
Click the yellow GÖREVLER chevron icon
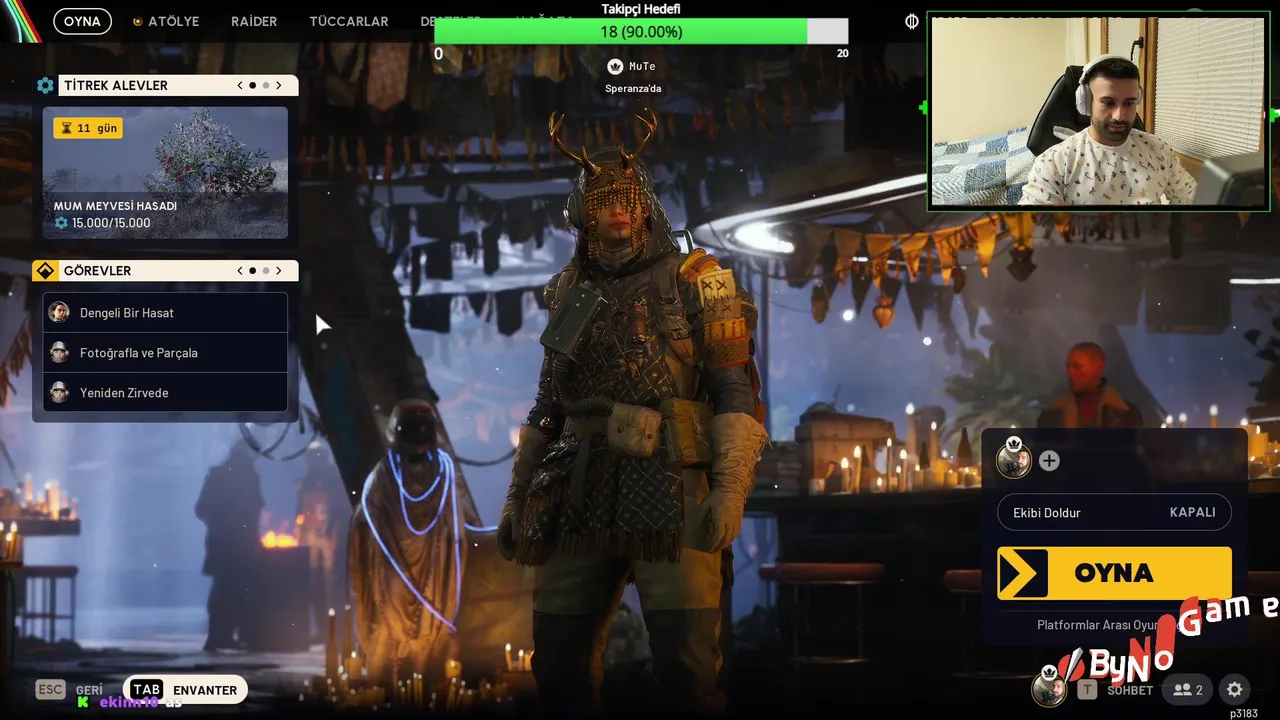[x=45, y=271]
